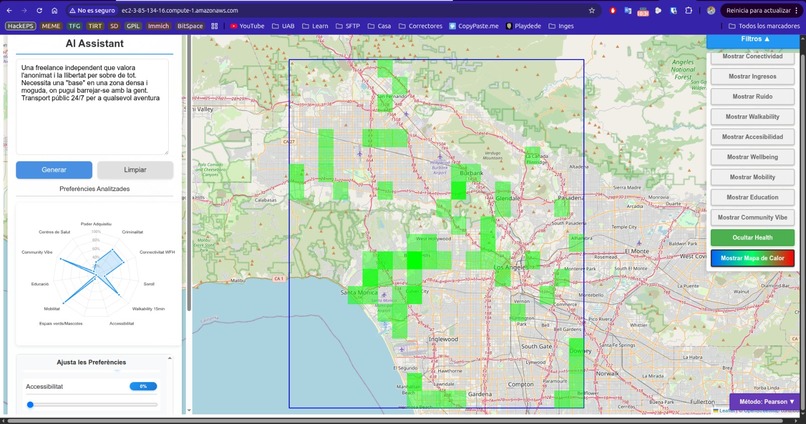Click 'Reinicia para actualizar' button

(x=759, y=10)
